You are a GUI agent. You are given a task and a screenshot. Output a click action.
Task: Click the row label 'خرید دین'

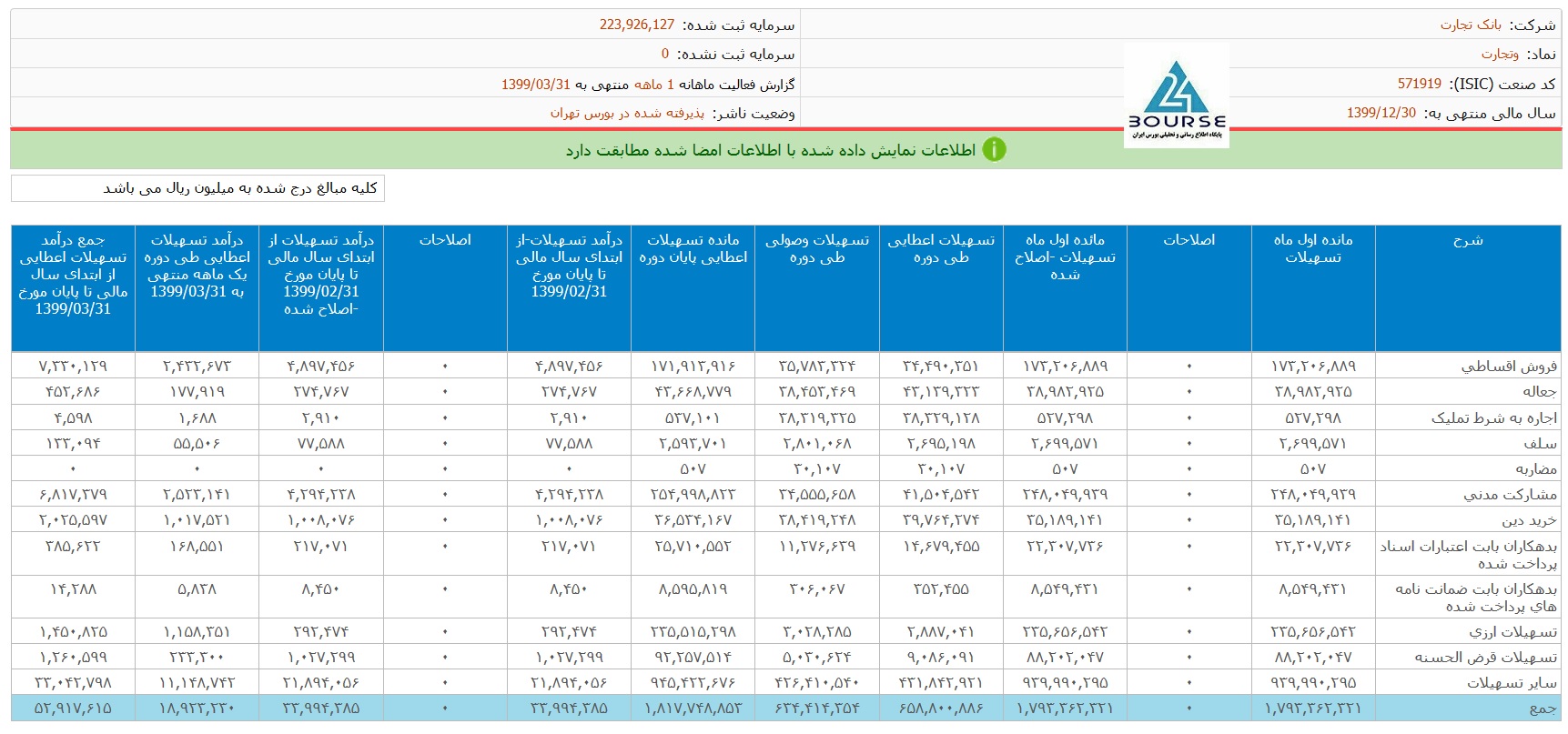1529,519
